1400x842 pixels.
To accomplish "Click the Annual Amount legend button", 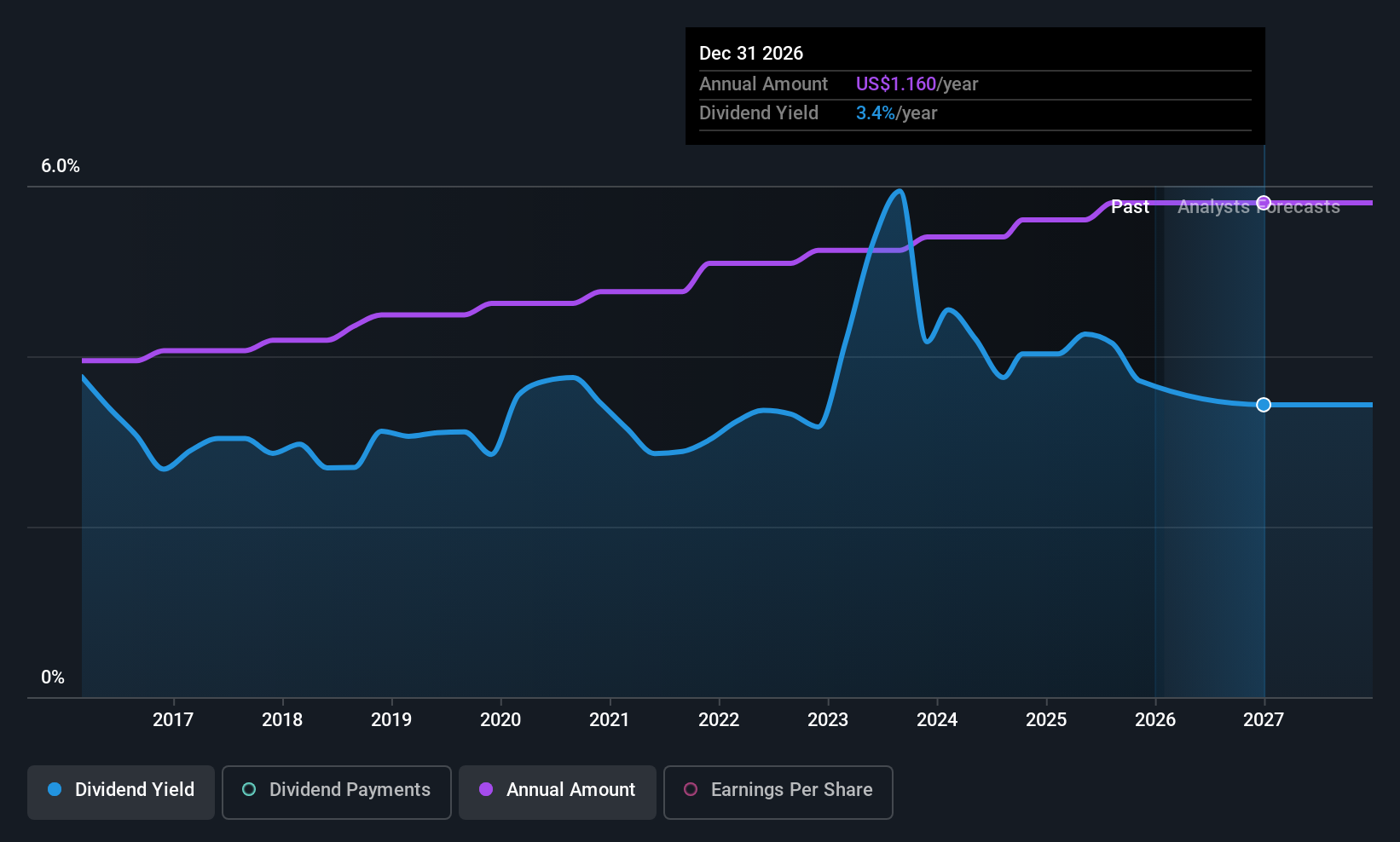I will click(x=557, y=790).
